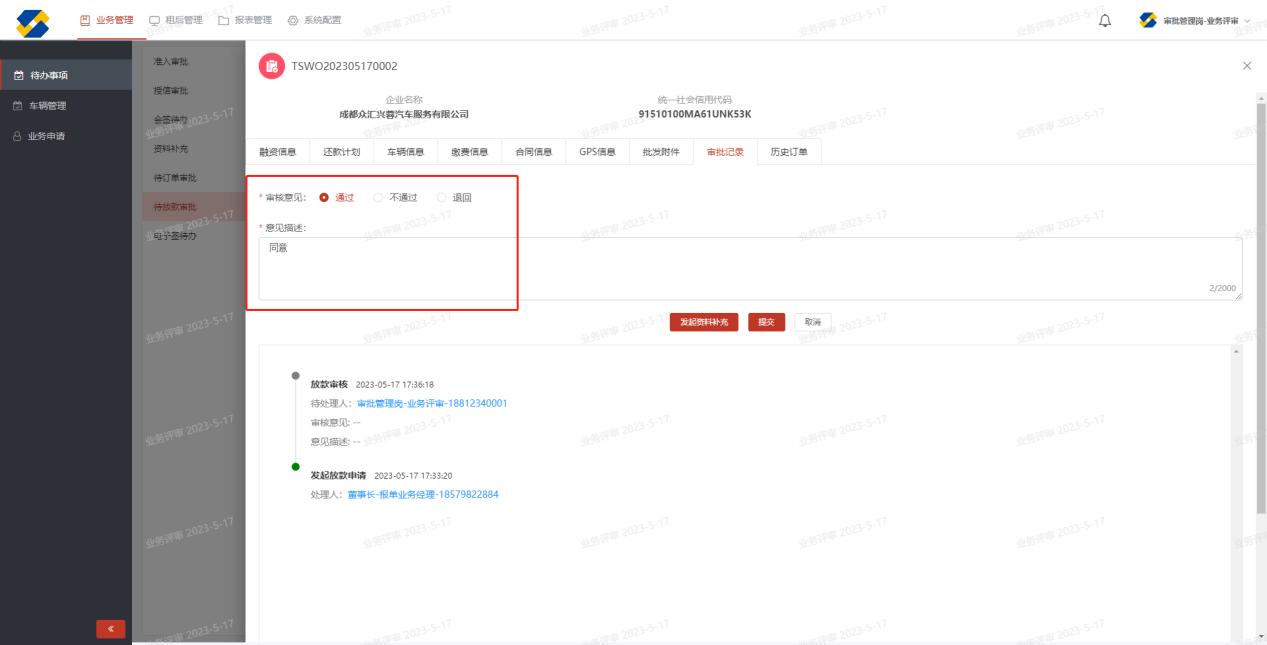
Task: Click the 提交 button
Action: 766,322
